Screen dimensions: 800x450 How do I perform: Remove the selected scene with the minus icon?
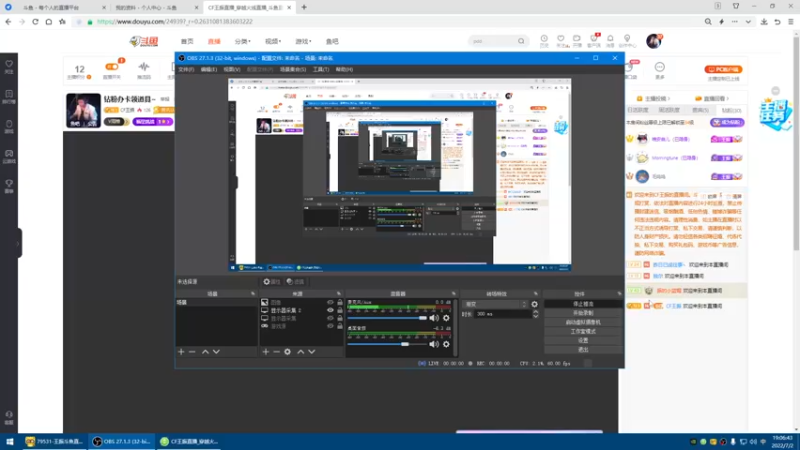tap(192, 352)
